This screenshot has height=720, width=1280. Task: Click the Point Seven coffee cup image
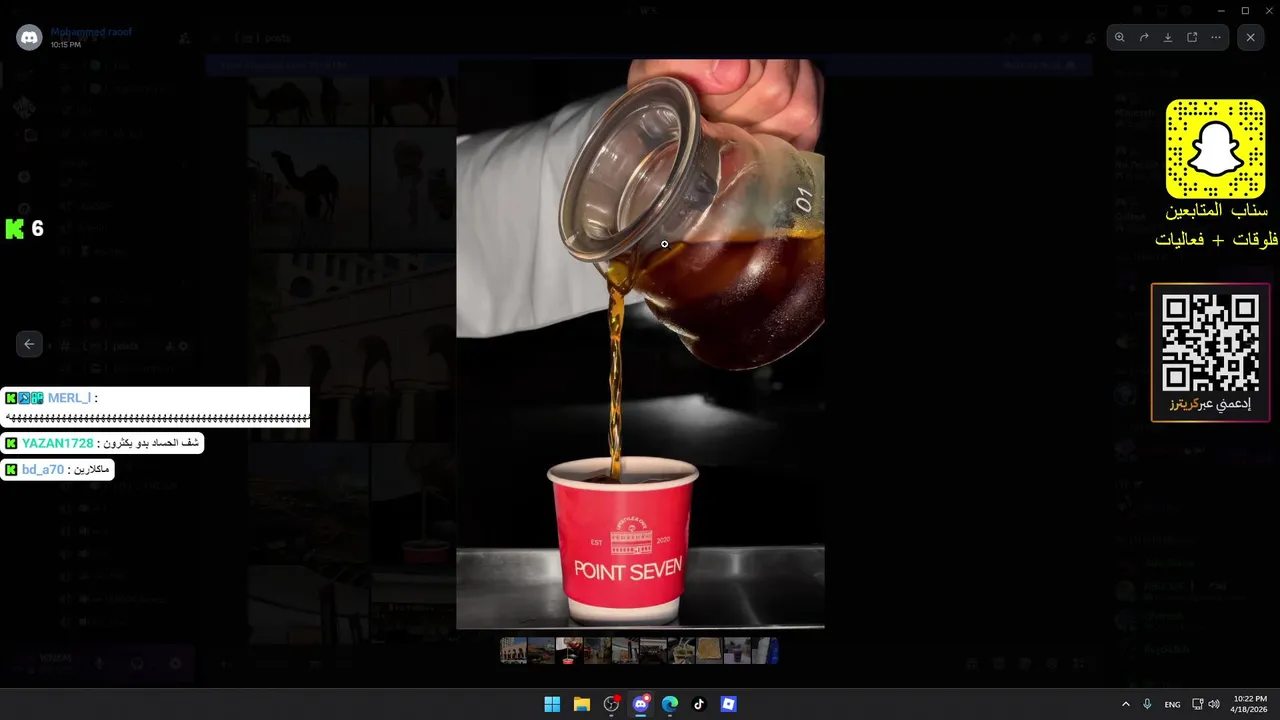tap(640, 344)
